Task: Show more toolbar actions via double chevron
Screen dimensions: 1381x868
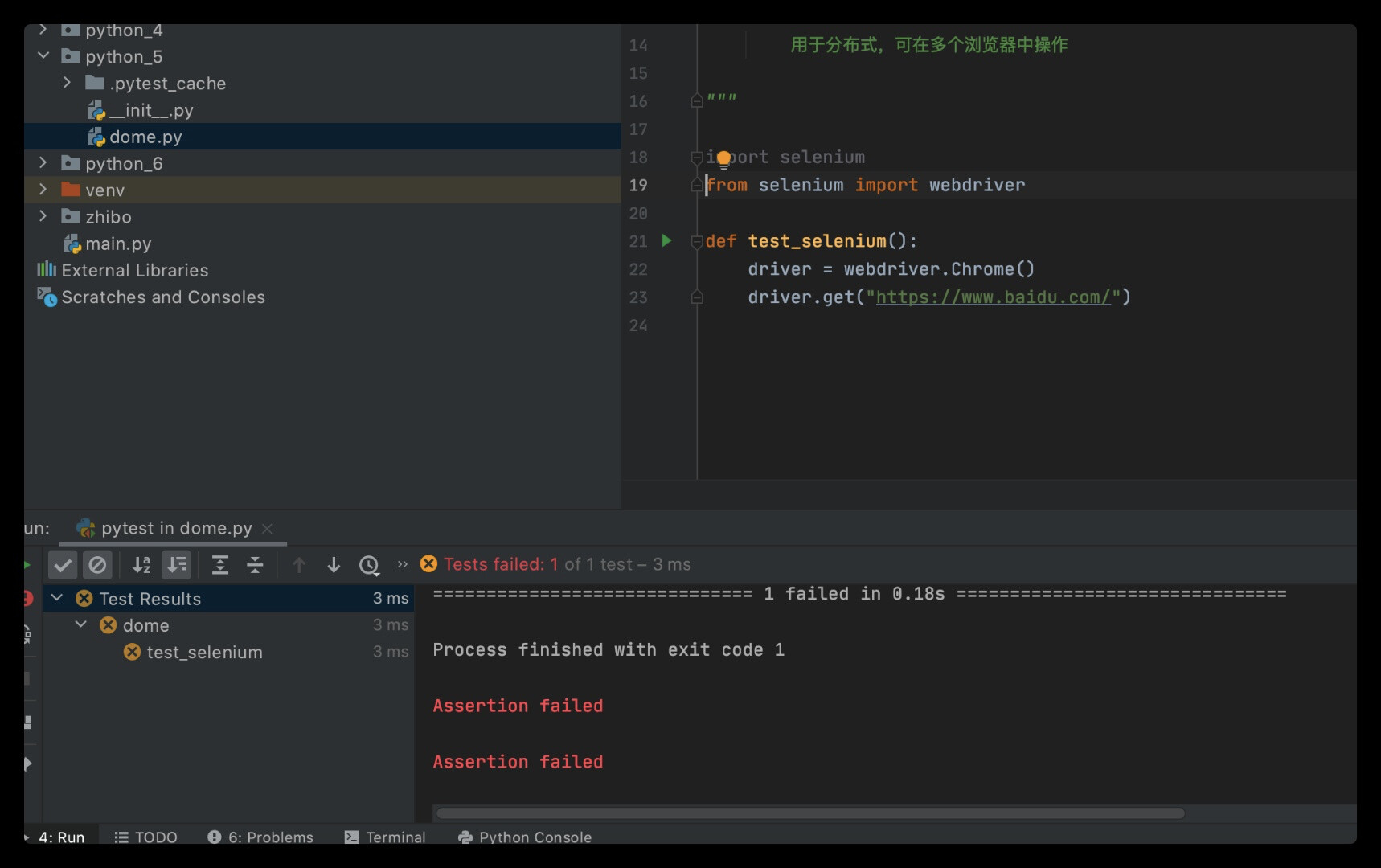Action: click(403, 565)
